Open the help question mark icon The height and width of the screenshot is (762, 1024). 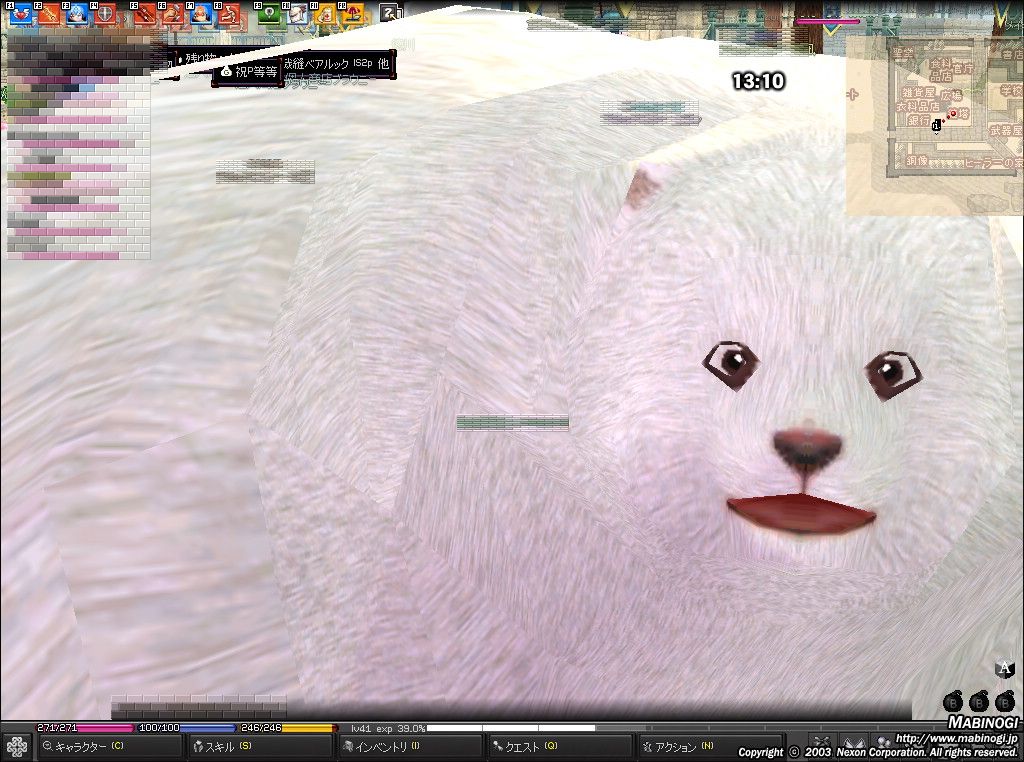pos(390,12)
